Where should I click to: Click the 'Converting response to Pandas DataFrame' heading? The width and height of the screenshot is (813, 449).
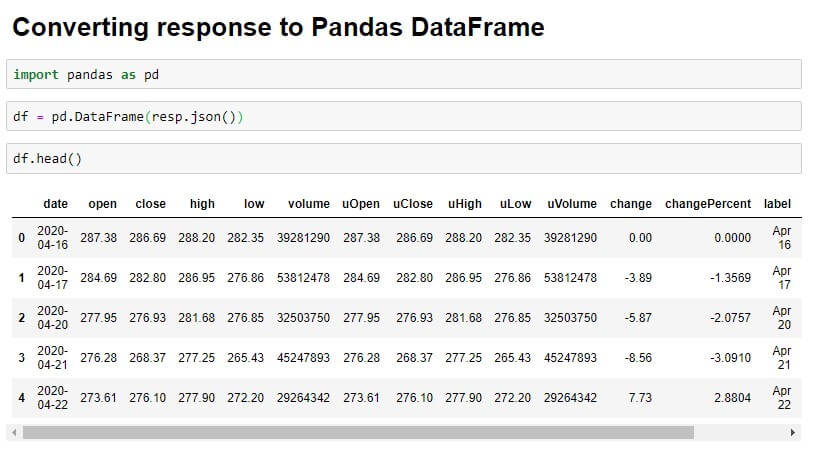278,27
